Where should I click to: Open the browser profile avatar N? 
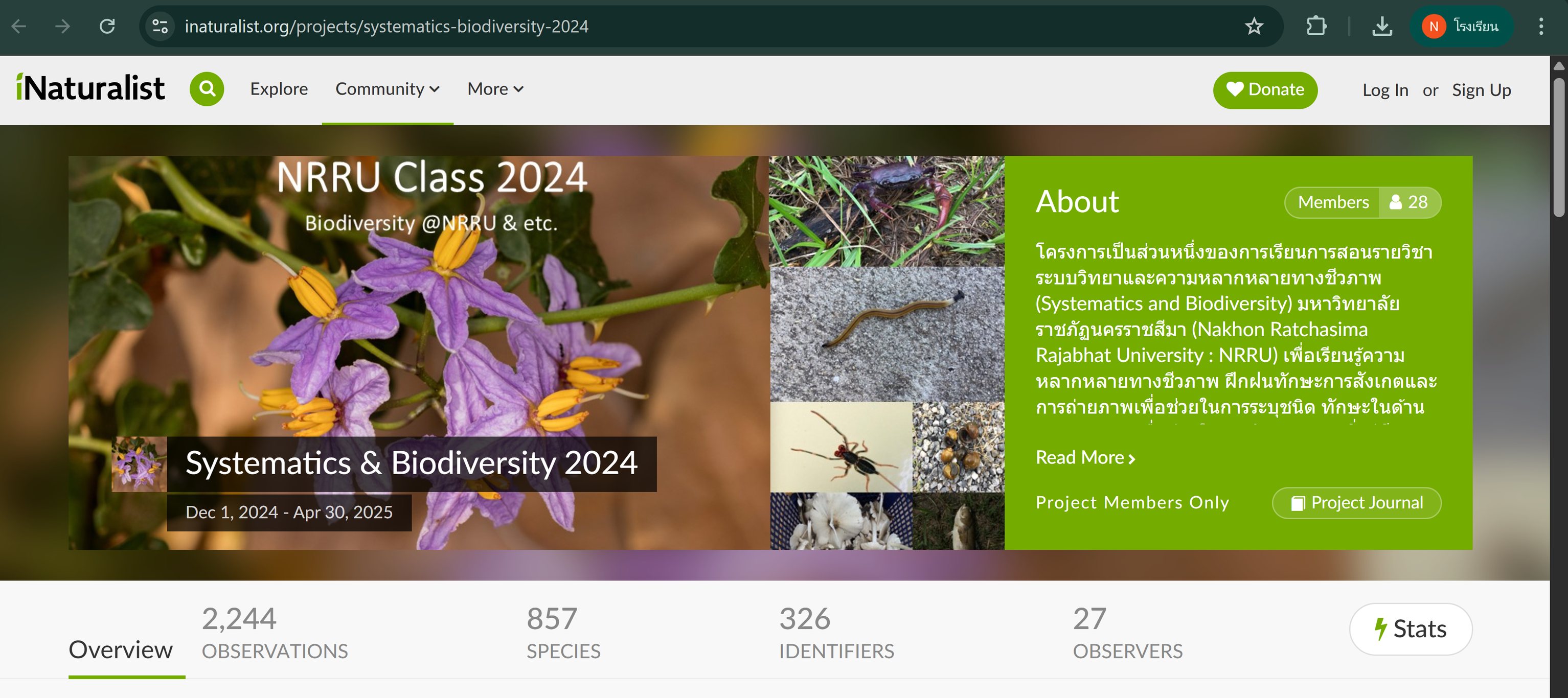coord(1434,26)
